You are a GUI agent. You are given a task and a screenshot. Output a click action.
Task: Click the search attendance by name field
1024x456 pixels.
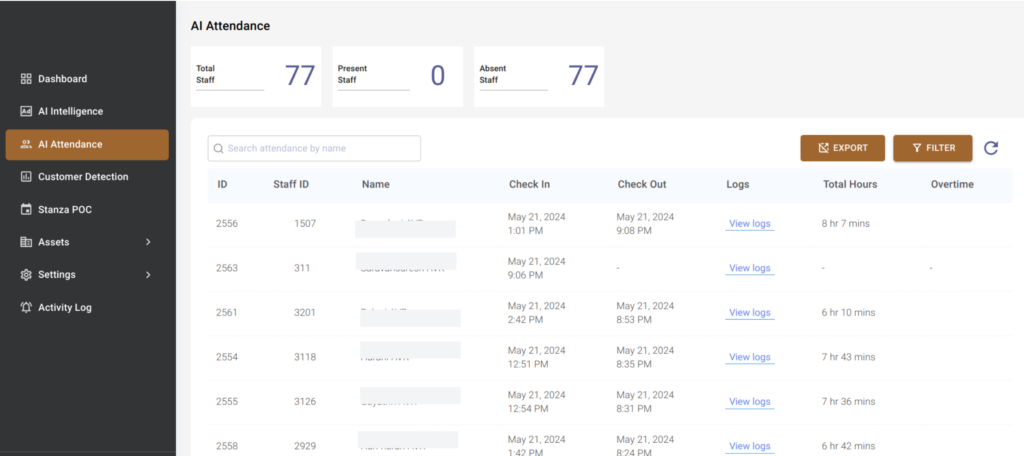coord(314,148)
